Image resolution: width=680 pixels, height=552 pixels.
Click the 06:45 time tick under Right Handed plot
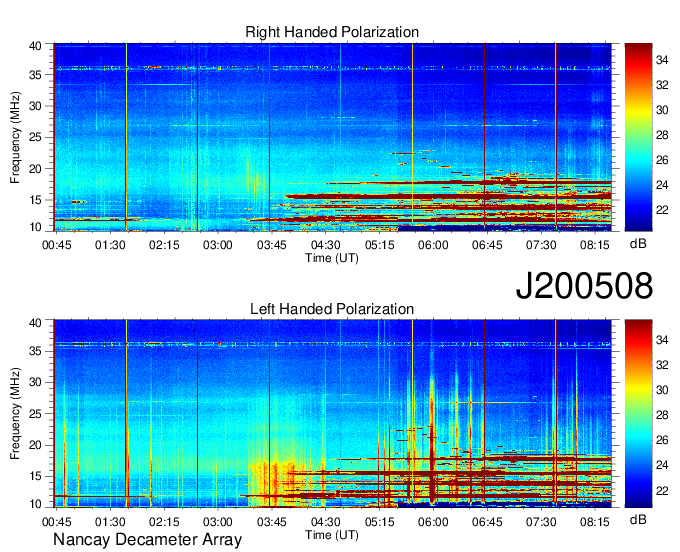pos(487,245)
